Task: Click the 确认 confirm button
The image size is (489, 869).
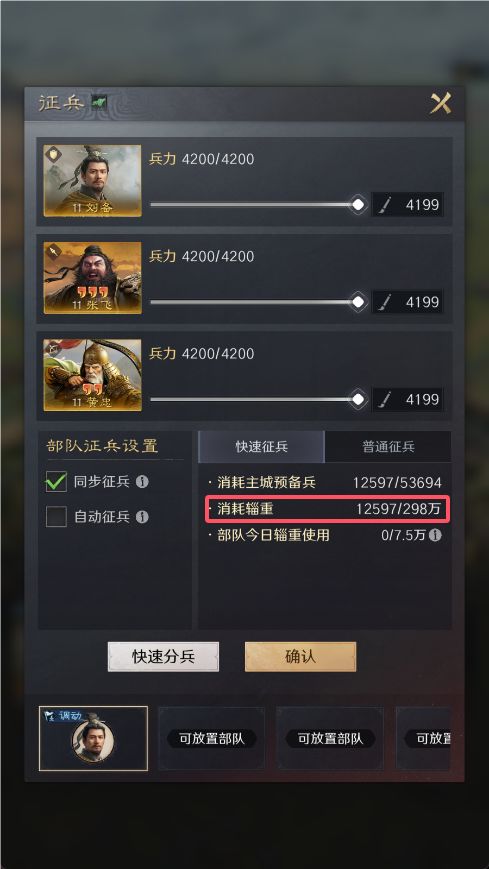Action: coord(300,657)
